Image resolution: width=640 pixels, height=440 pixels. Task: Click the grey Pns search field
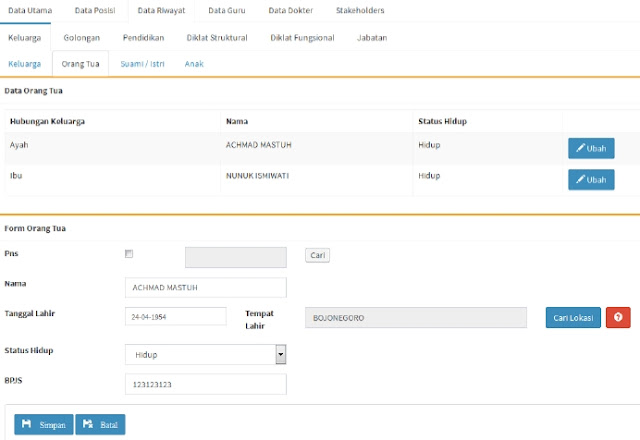236,257
